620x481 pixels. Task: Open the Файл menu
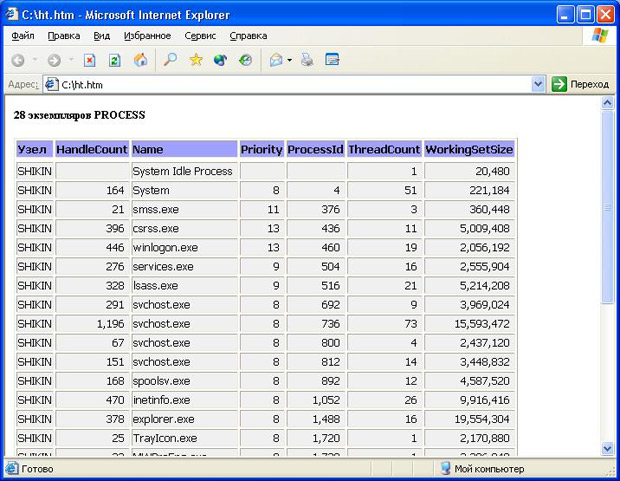click(x=23, y=36)
